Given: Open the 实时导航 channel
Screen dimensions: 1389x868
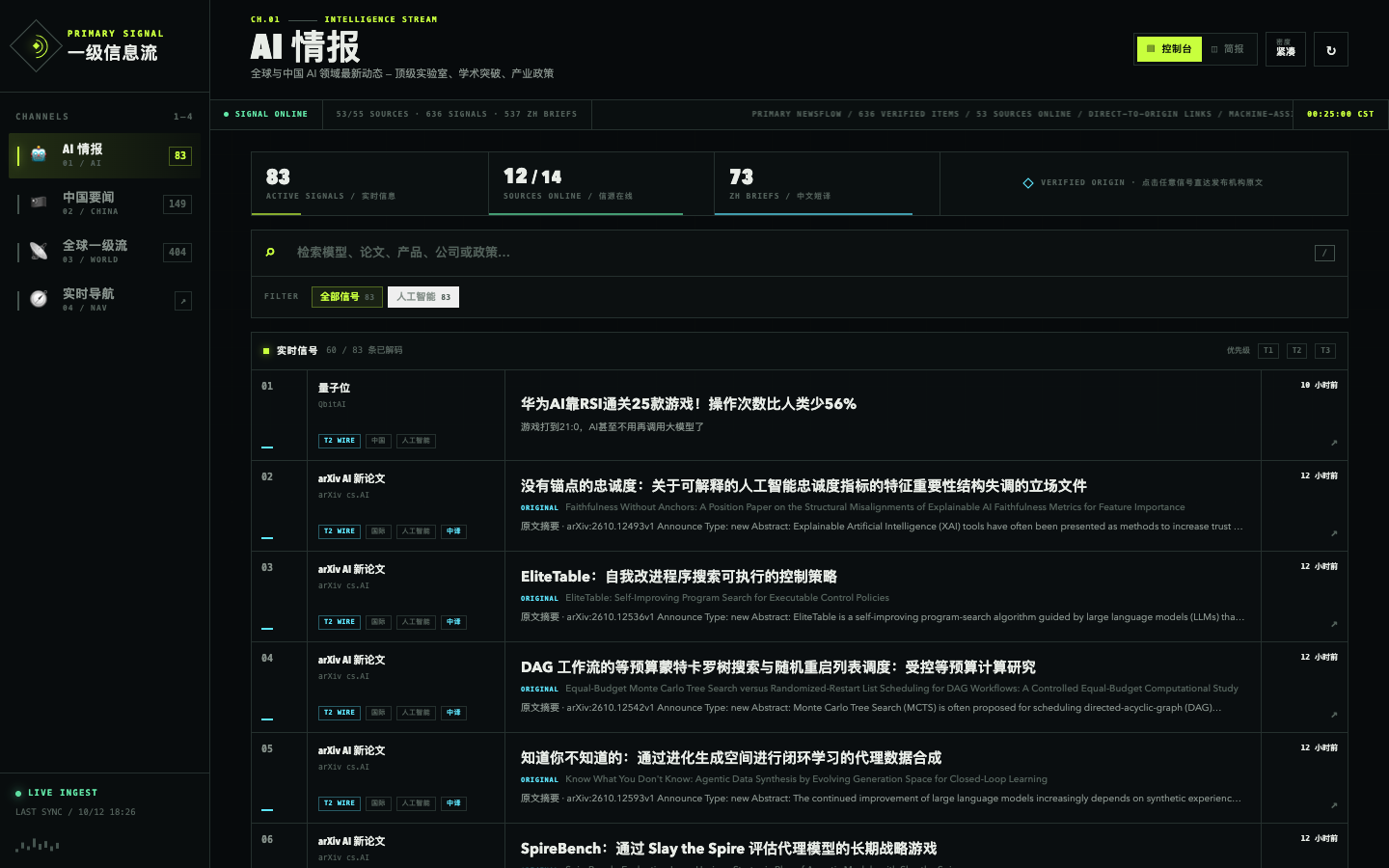Looking at the screenshot, I should tap(104, 300).
